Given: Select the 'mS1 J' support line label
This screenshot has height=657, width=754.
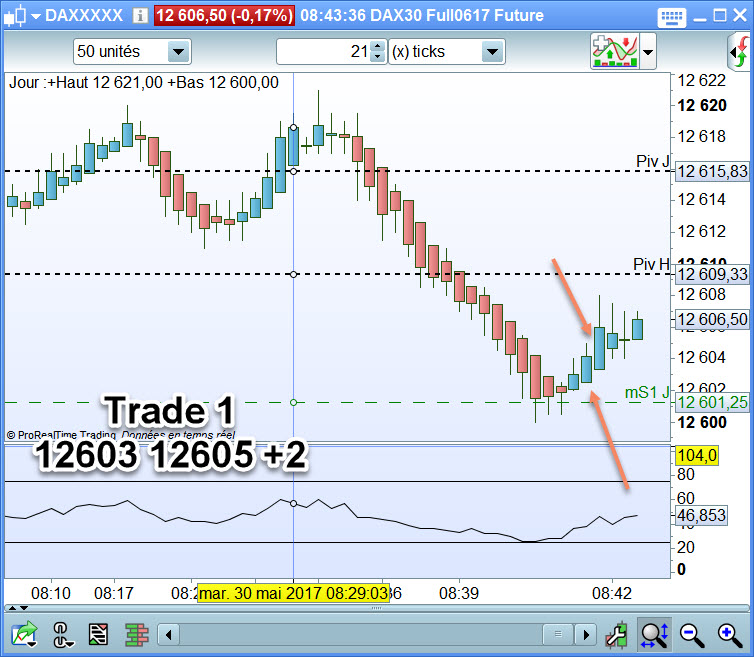Looking at the screenshot, I should [x=647, y=392].
